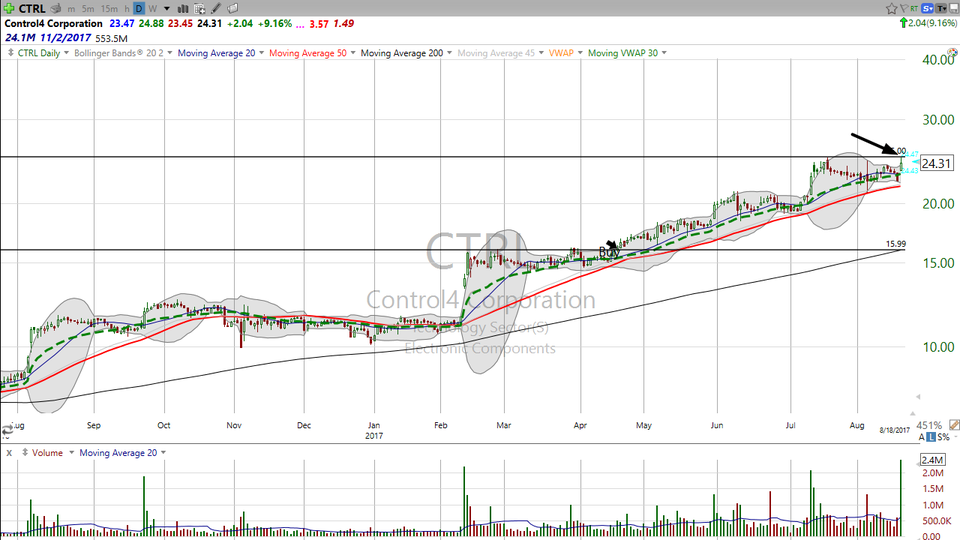960x540 pixels.
Task: Click the Buy annotation on chart
Action: tap(609, 252)
